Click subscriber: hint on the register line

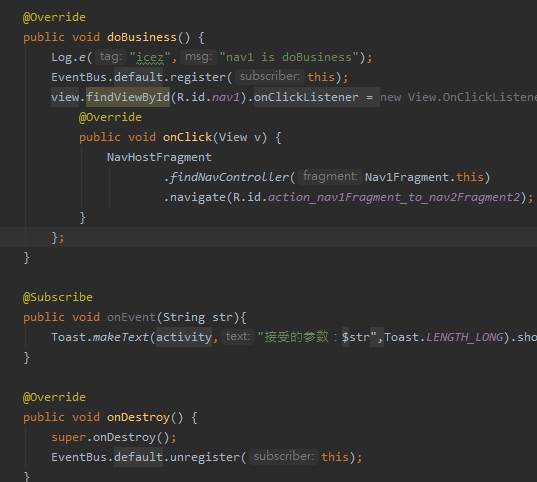(x=270, y=76)
